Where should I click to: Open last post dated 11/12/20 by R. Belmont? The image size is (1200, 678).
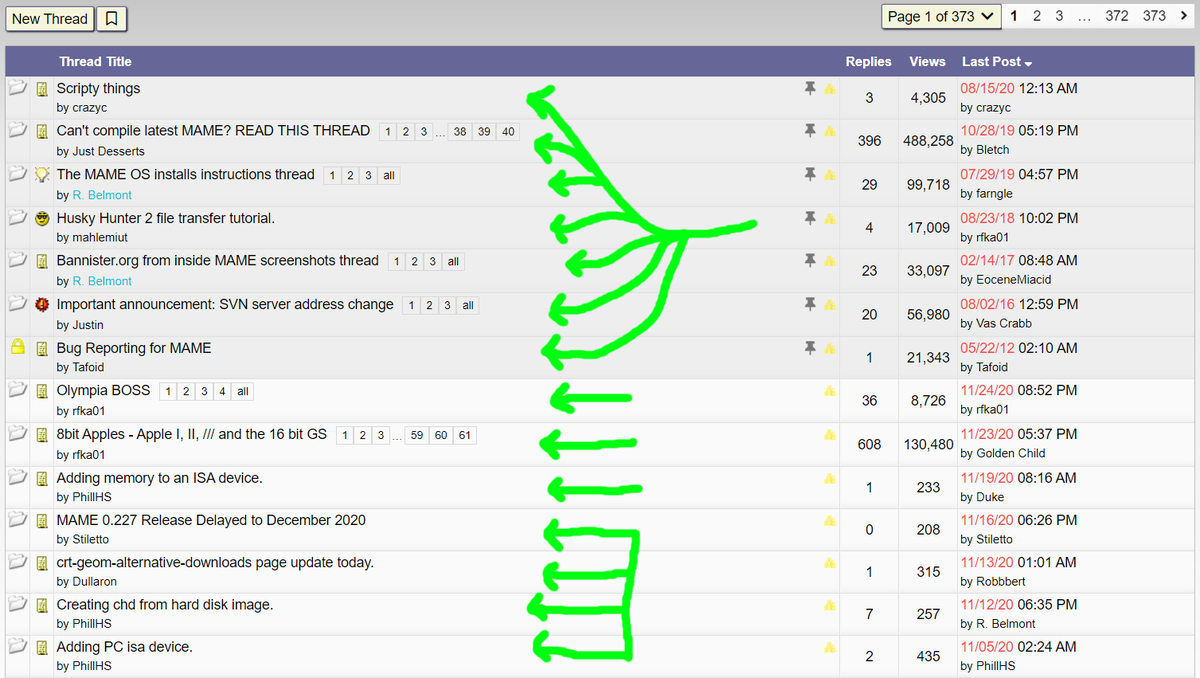click(x=1019, y=604)
